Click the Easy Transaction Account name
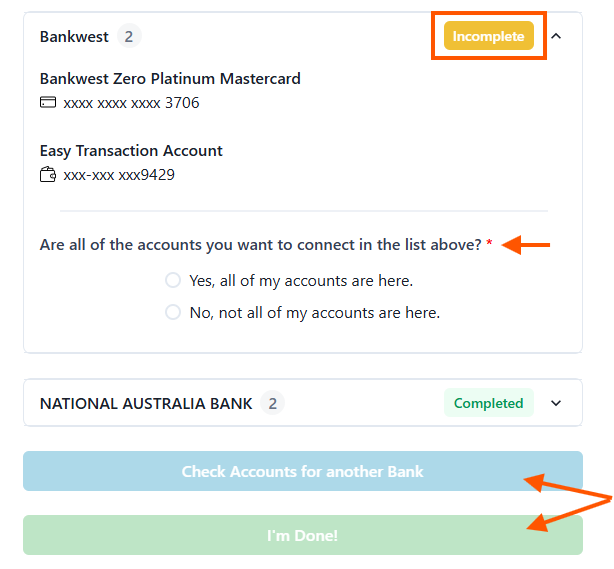614x569 pixels. click(131, 151)
